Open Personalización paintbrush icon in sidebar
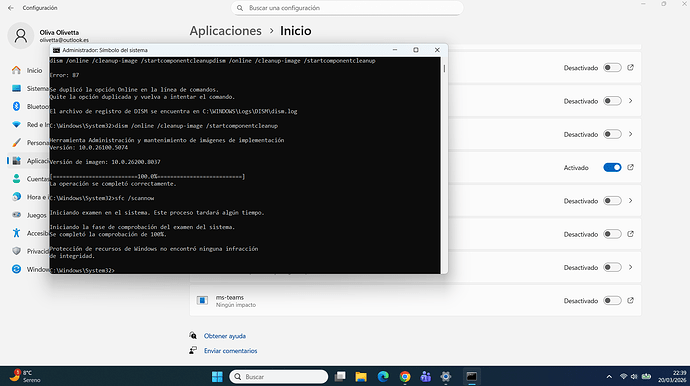Screen dimensions: 690x386 (x=16, y=143)
